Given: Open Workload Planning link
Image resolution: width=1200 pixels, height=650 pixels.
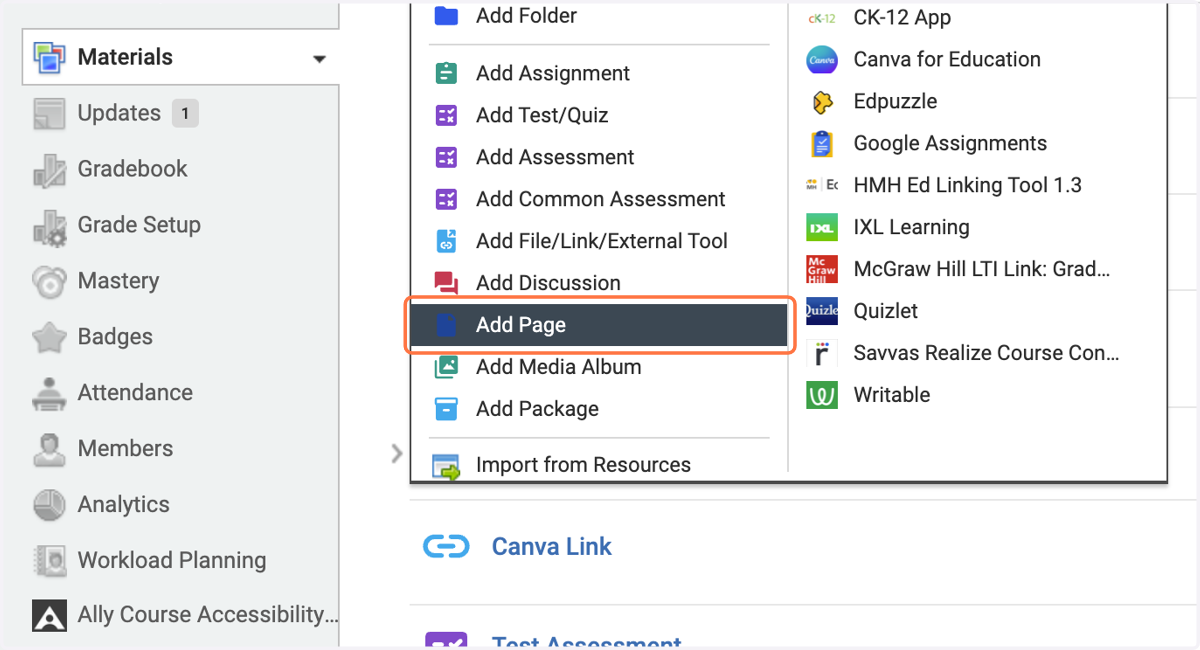Looking at the screenshot, I should coord(172,561).
